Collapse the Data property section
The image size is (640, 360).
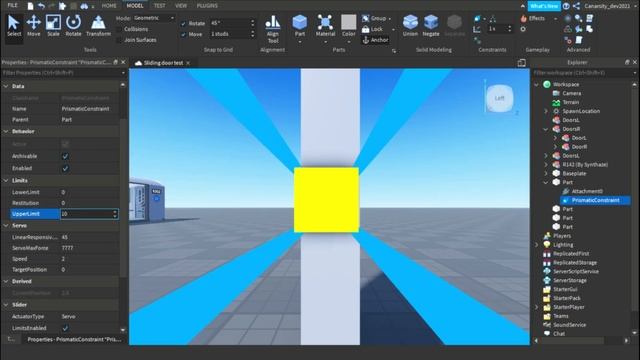(6, 86)
